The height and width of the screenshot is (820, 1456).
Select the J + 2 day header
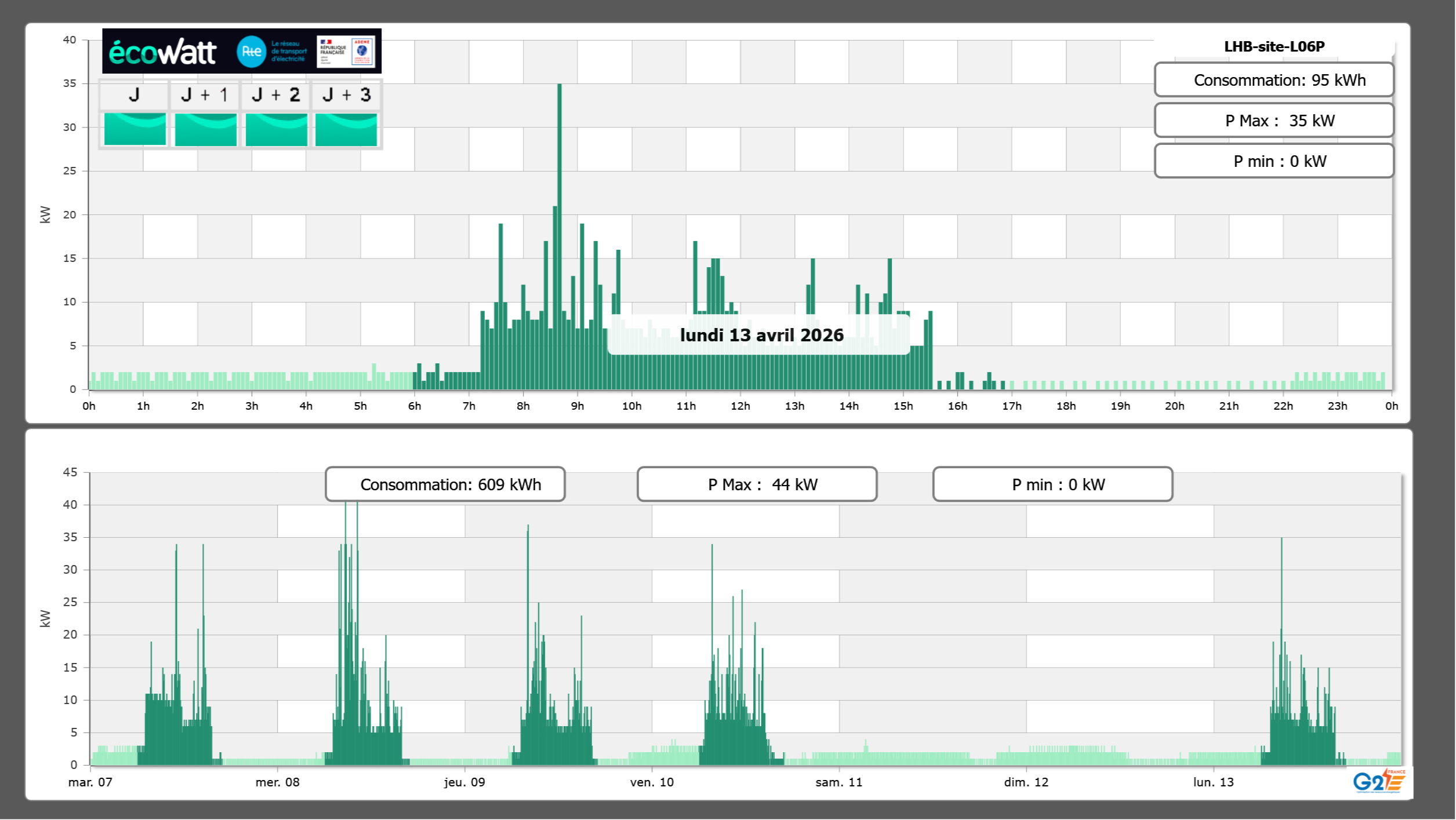point(275,95)
